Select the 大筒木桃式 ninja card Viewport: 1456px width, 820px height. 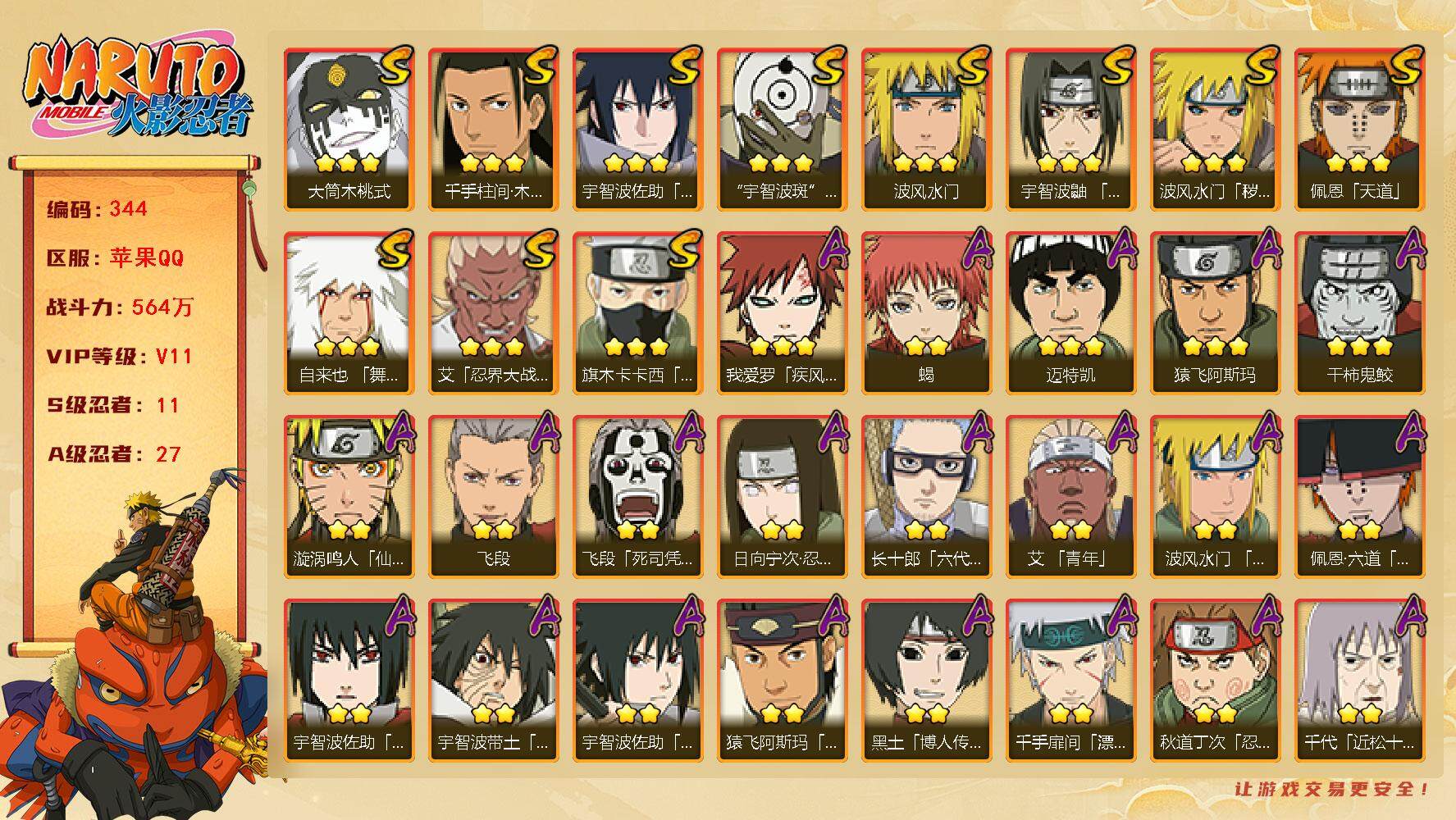[349, 129]
